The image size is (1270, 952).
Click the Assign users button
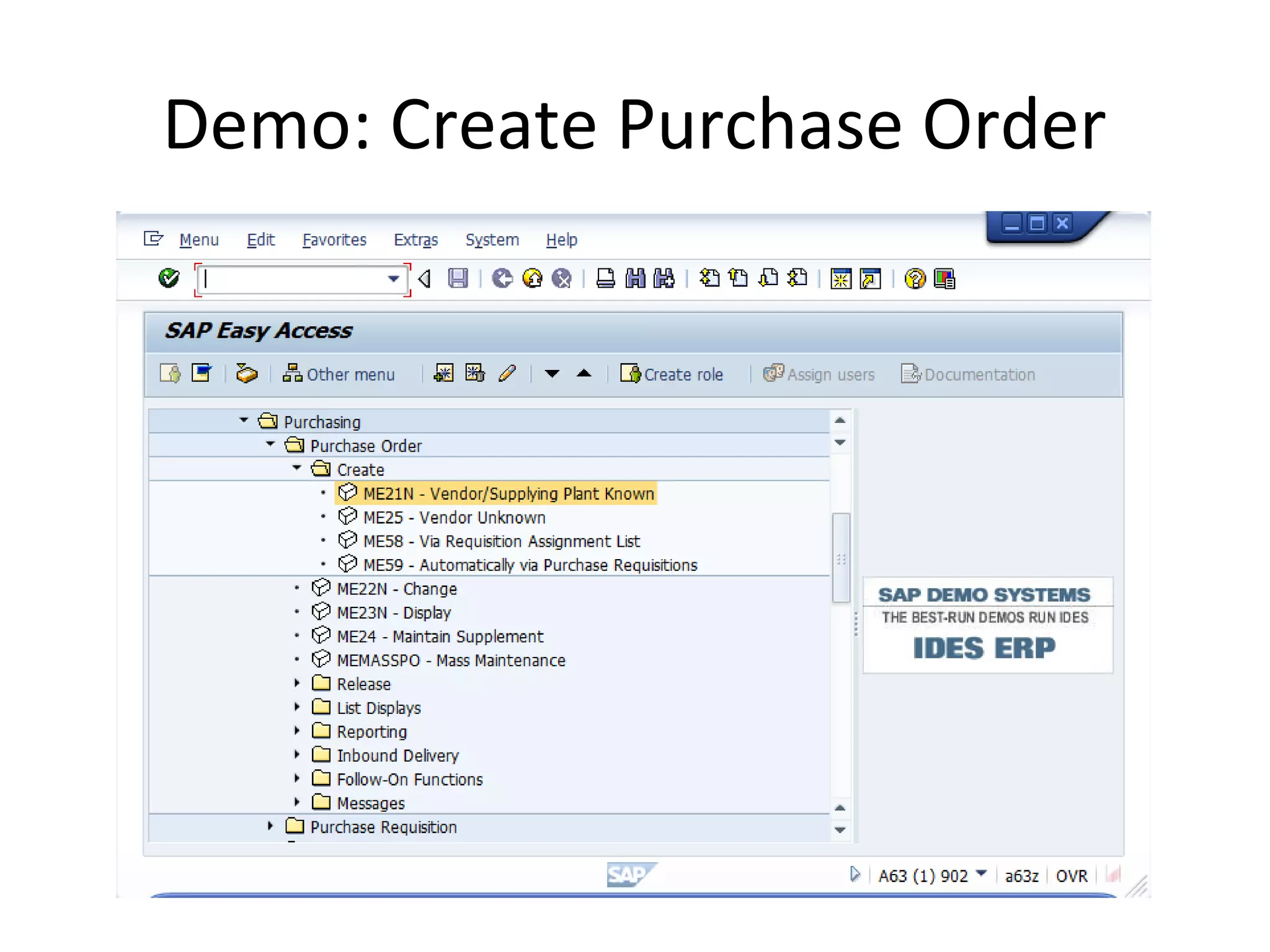(x=819, y=374)
